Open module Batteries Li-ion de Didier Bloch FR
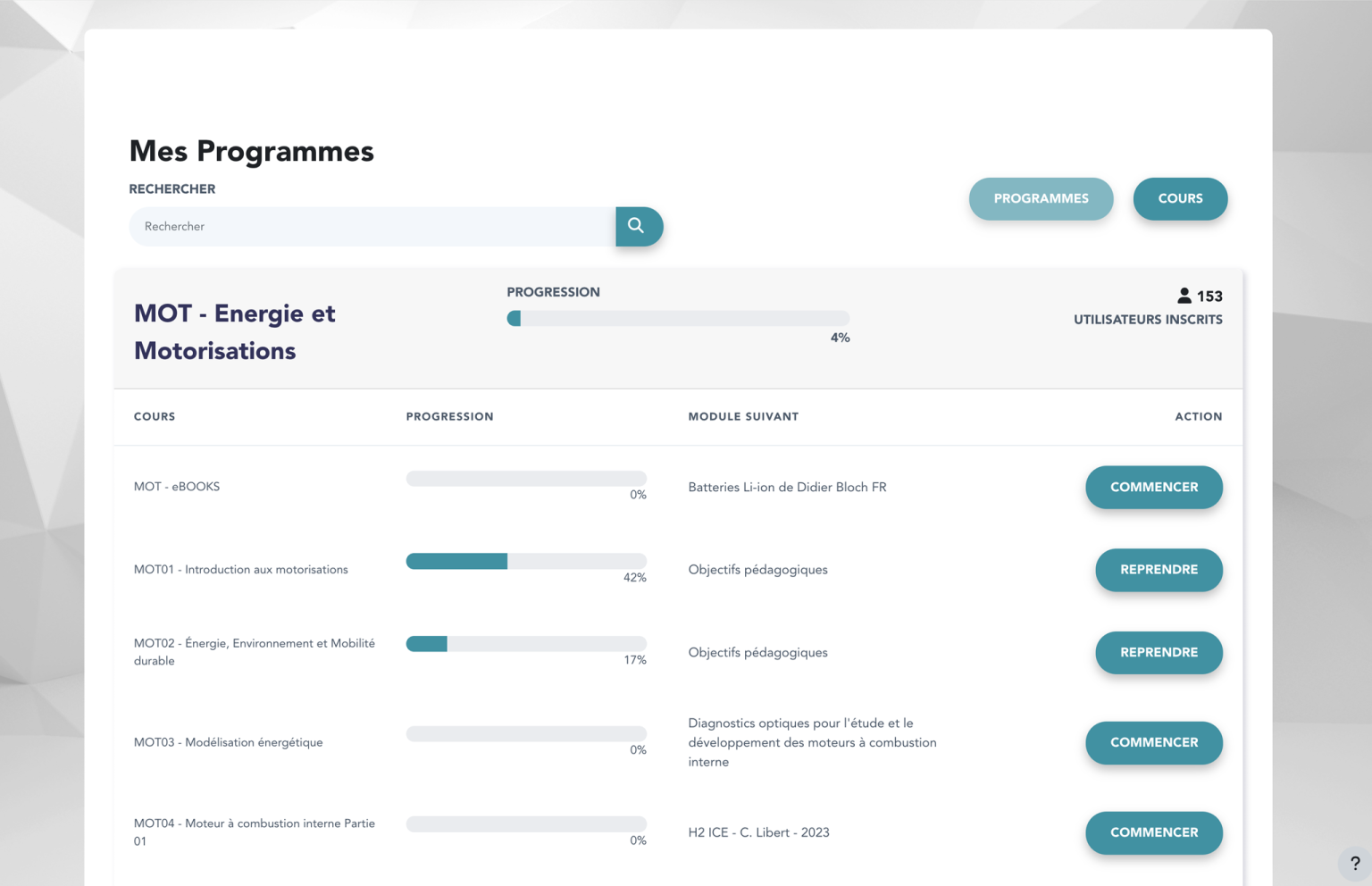The height and width of the screenshot is (886, 1372). [787, 487]
